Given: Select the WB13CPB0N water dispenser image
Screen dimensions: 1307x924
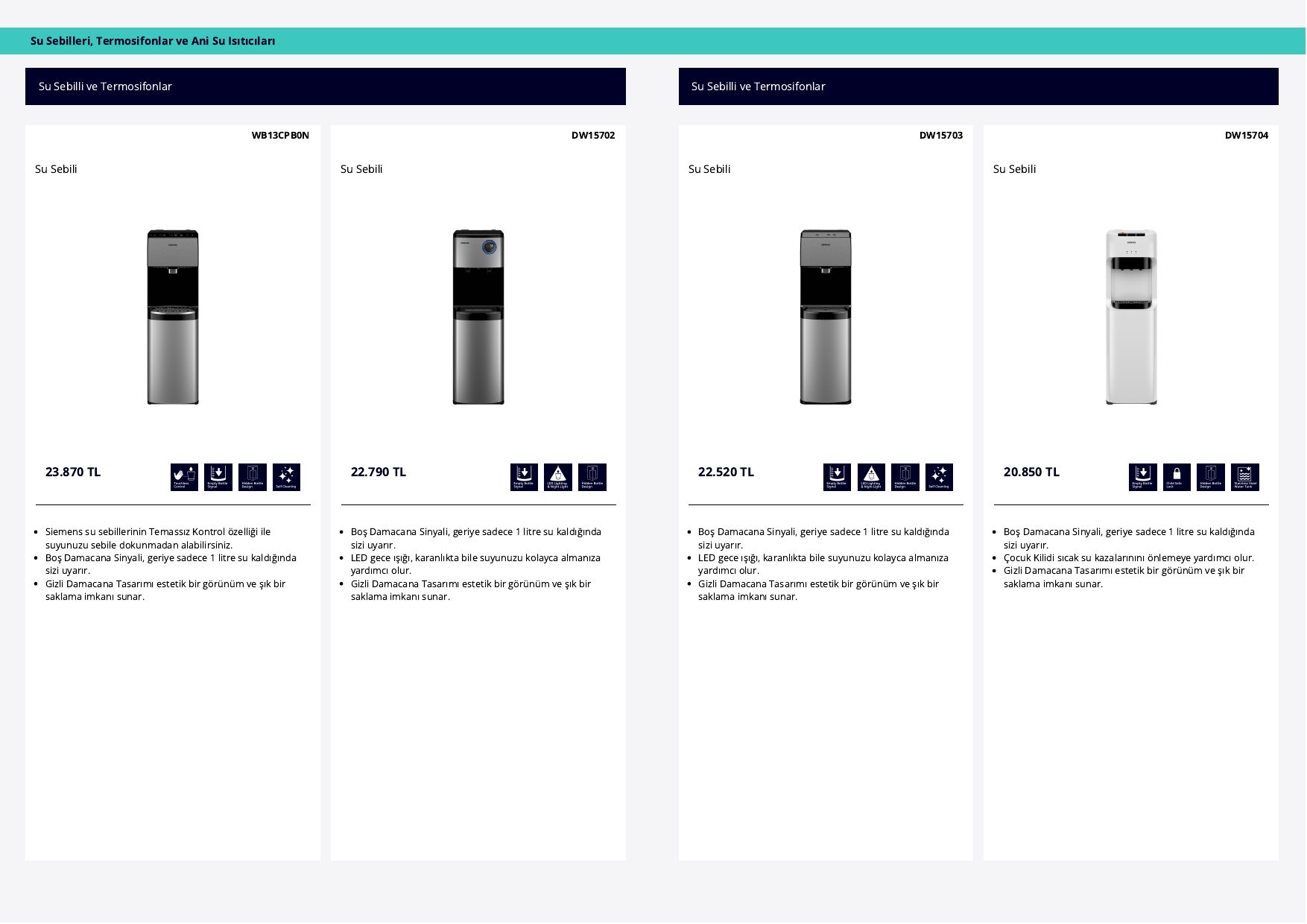Looking at the screenshot, I should (x=173, y=317).
